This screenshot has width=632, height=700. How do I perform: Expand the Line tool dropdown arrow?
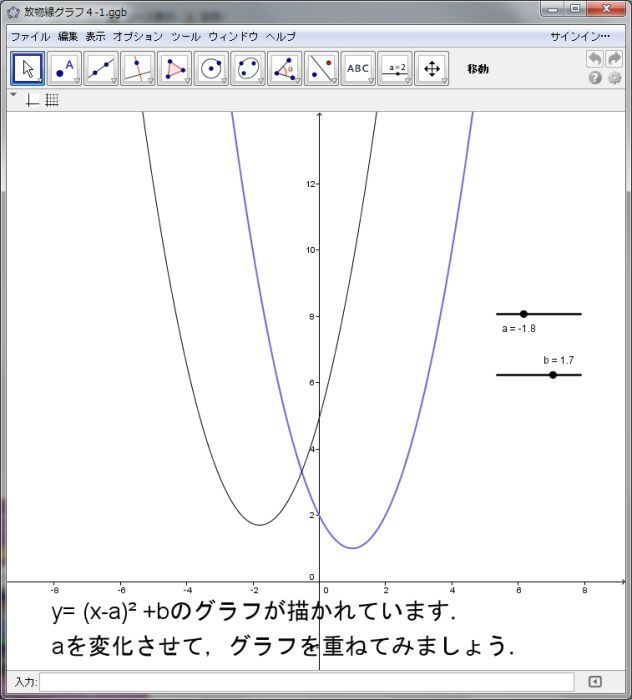(114, 81)
